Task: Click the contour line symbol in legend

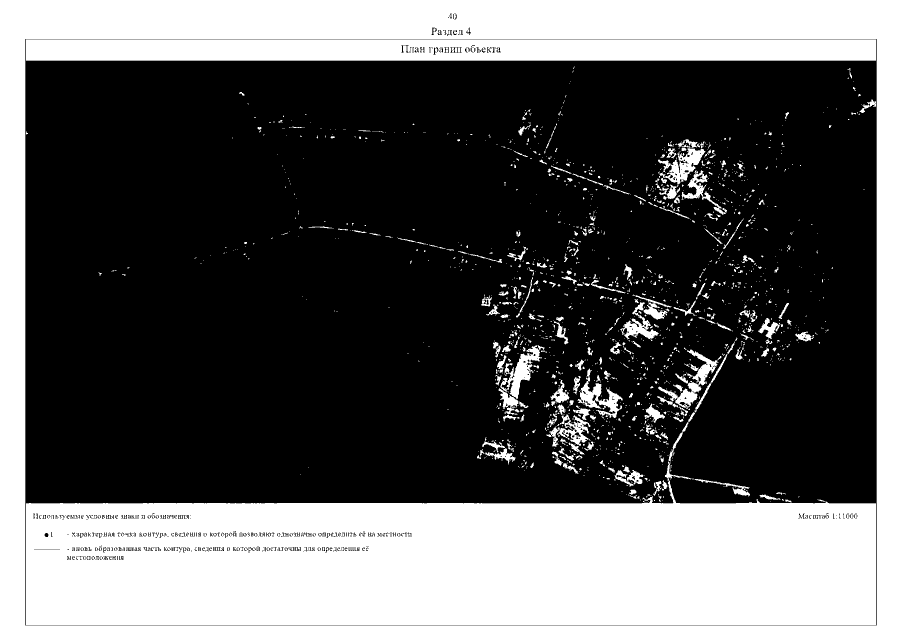Action: click(x=46, y=550)
